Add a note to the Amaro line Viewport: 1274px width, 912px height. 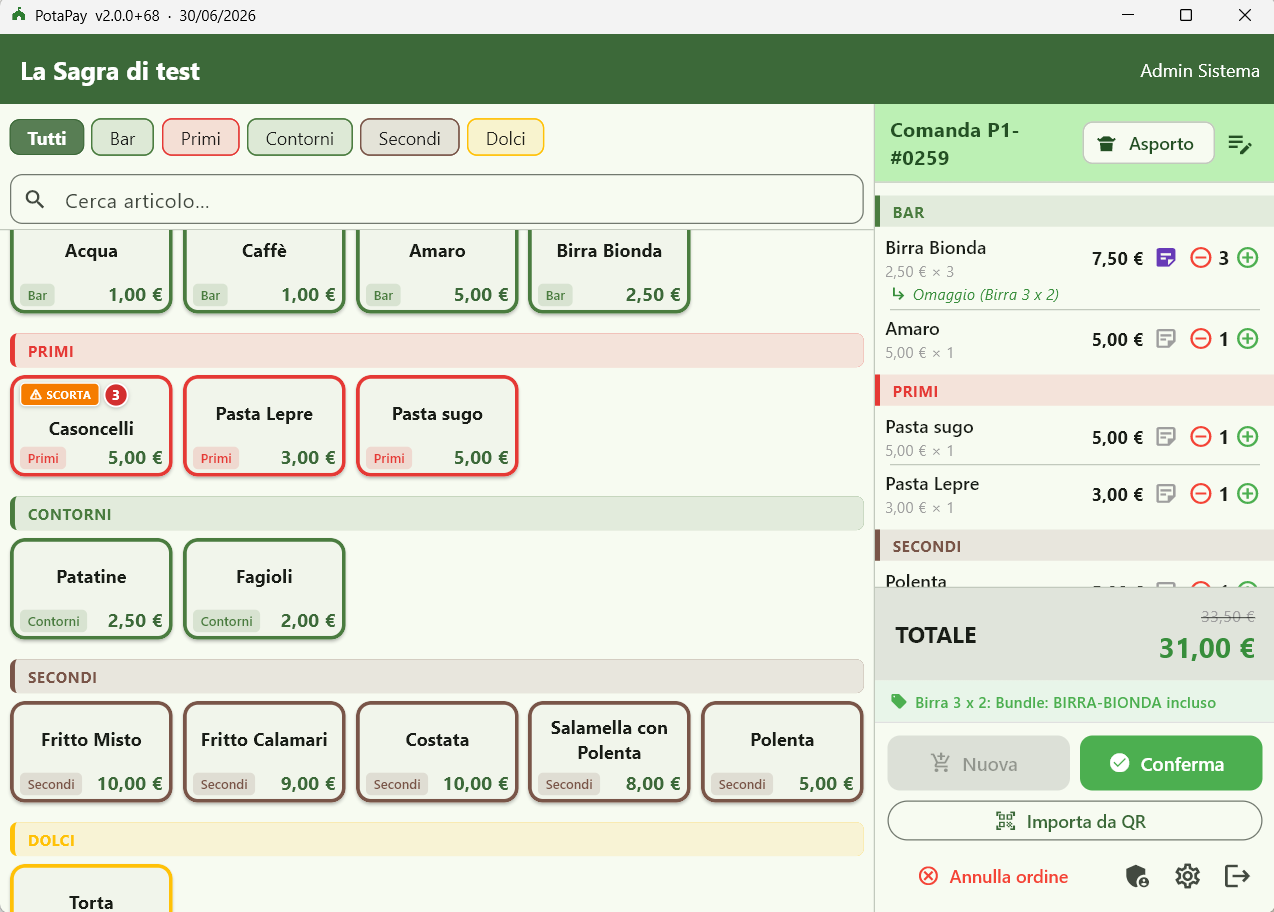click(x=1165, y=339)
